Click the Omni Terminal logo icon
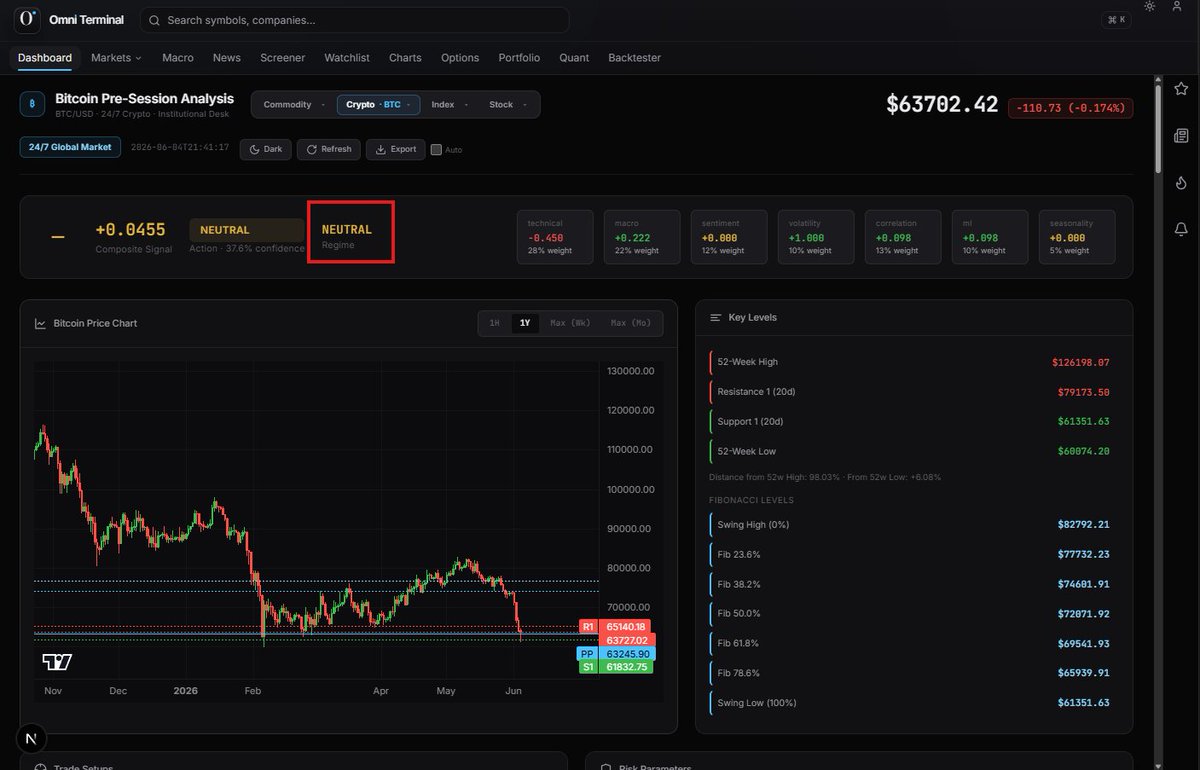 point(29,19)
